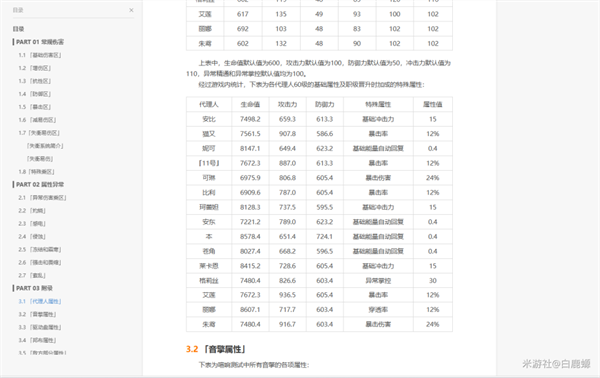The height and width of the screenshot is (378, 600).
Task: Select the 安比 name cell
Action: pos(209,119)
